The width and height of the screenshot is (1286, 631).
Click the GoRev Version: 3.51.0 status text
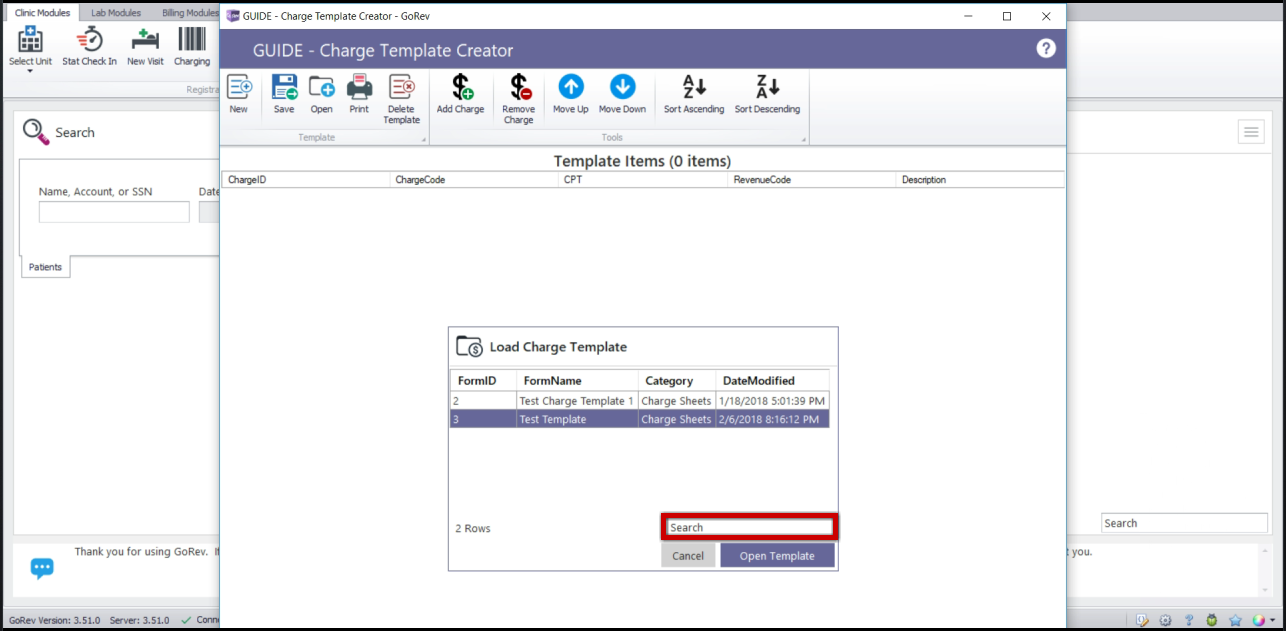[53, 620]
